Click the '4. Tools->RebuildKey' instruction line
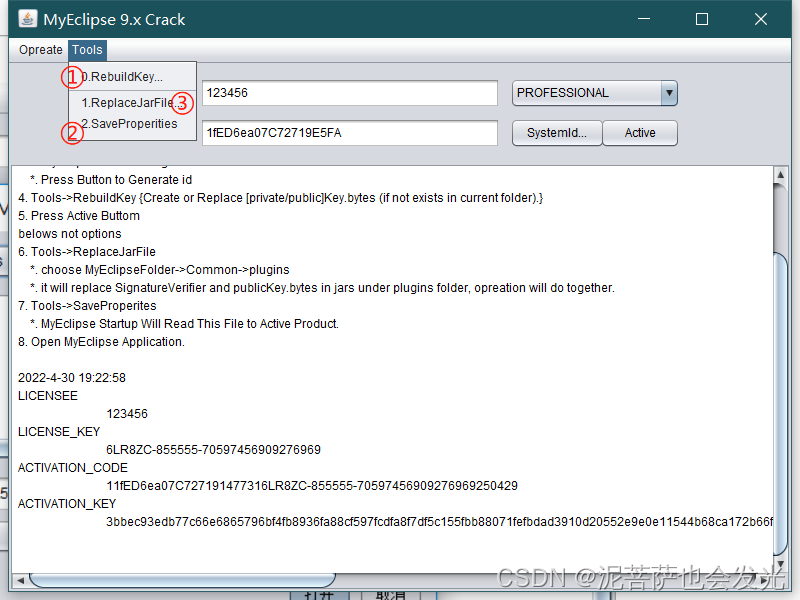Viewport: 800px width, 600px height. tap(281, 198)
